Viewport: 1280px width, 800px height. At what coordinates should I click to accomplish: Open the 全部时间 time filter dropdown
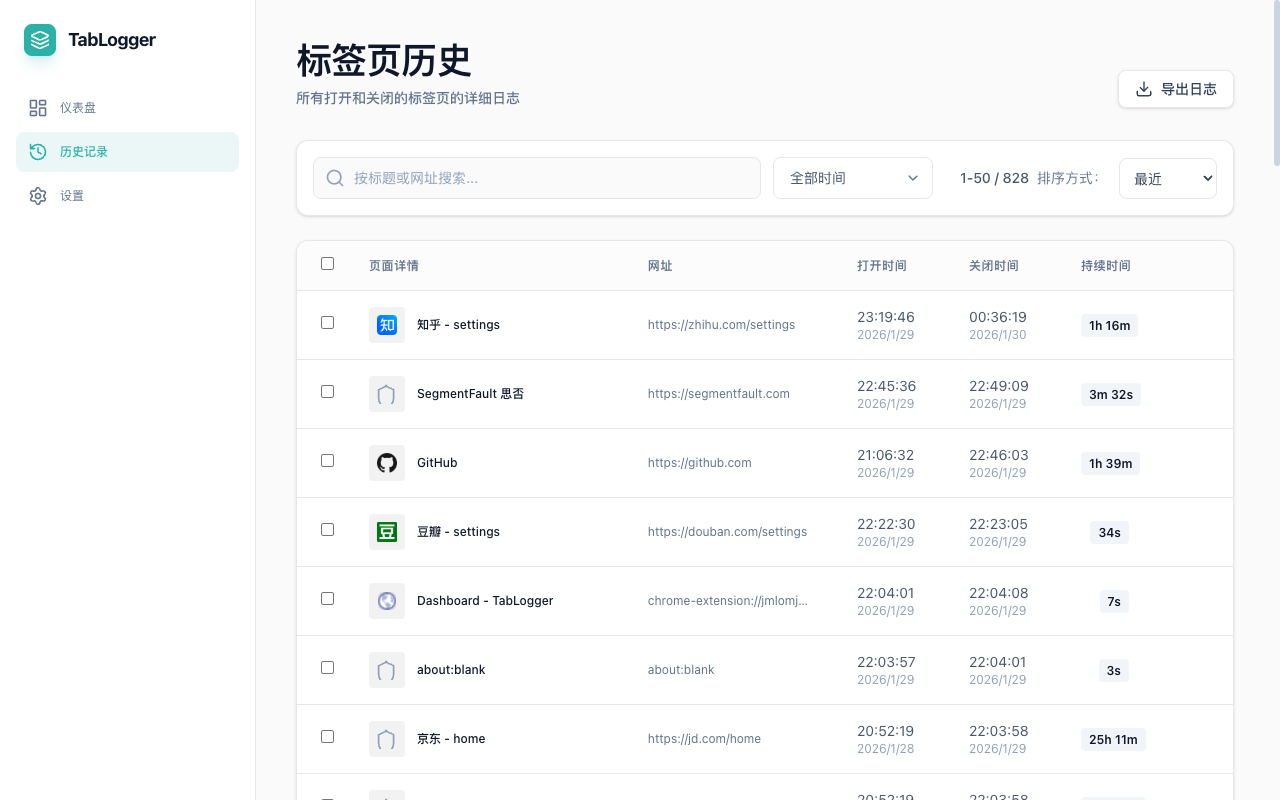(x=852, y=177)
